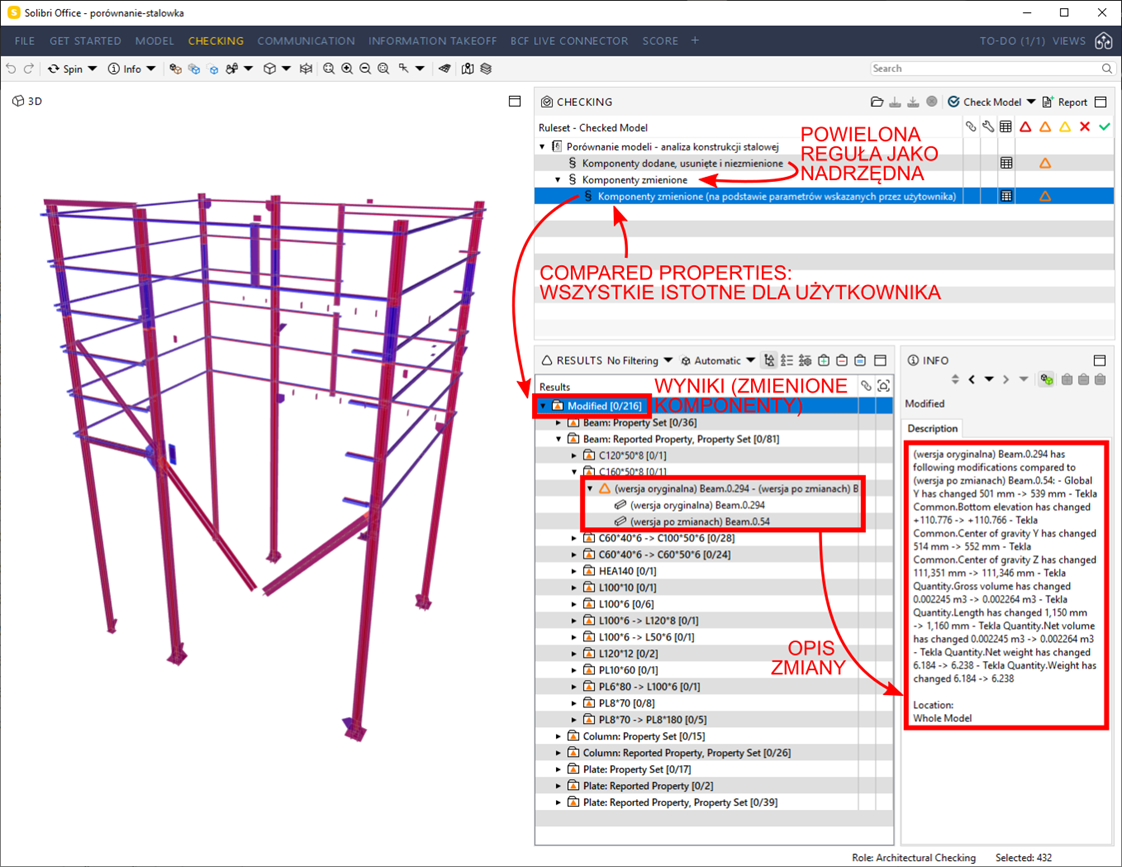Open the BCF LIVE CONNECTOR tab

569,41
